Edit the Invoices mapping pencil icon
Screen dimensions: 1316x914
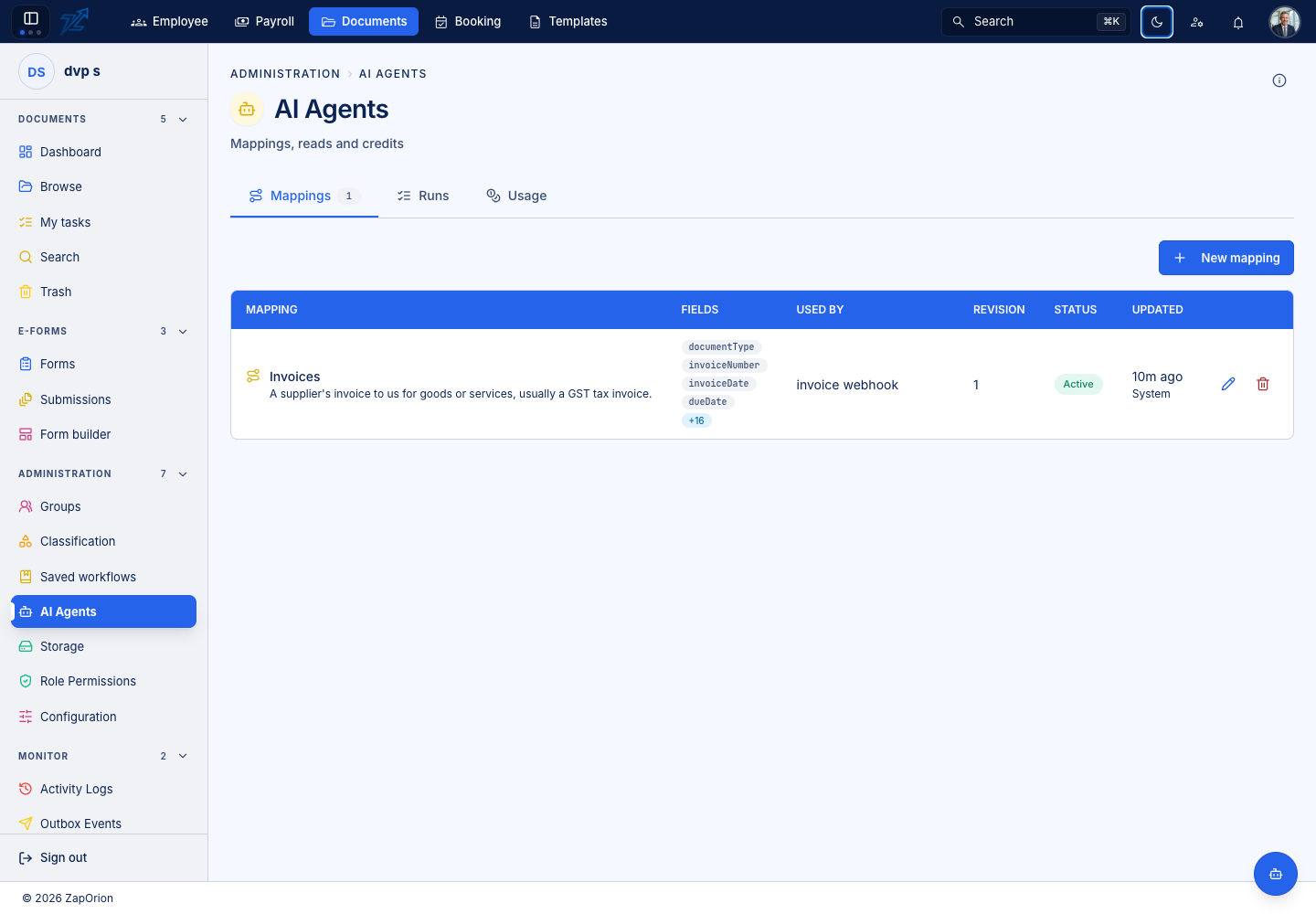[x=1228, y=384]
